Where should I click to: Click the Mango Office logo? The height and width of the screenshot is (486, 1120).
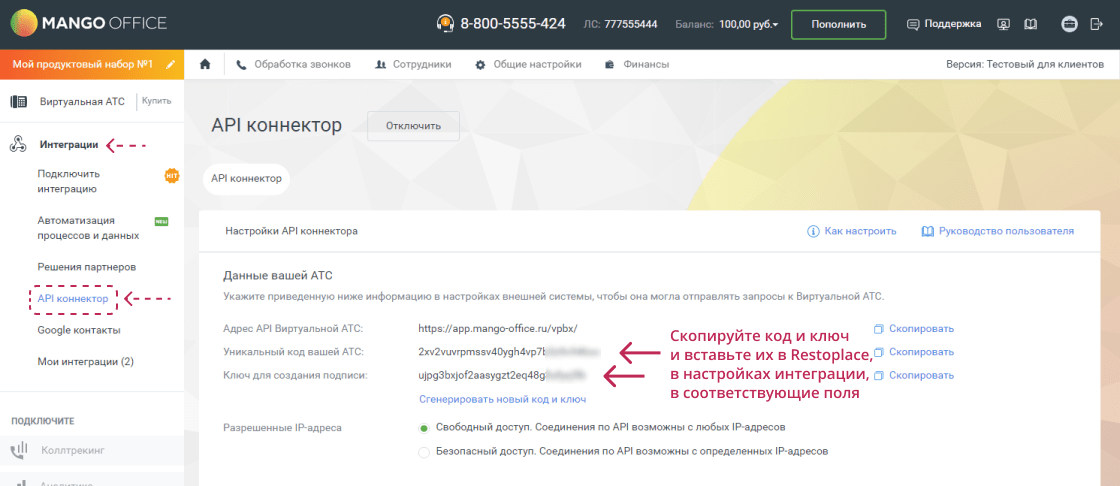tap(89, 24)
